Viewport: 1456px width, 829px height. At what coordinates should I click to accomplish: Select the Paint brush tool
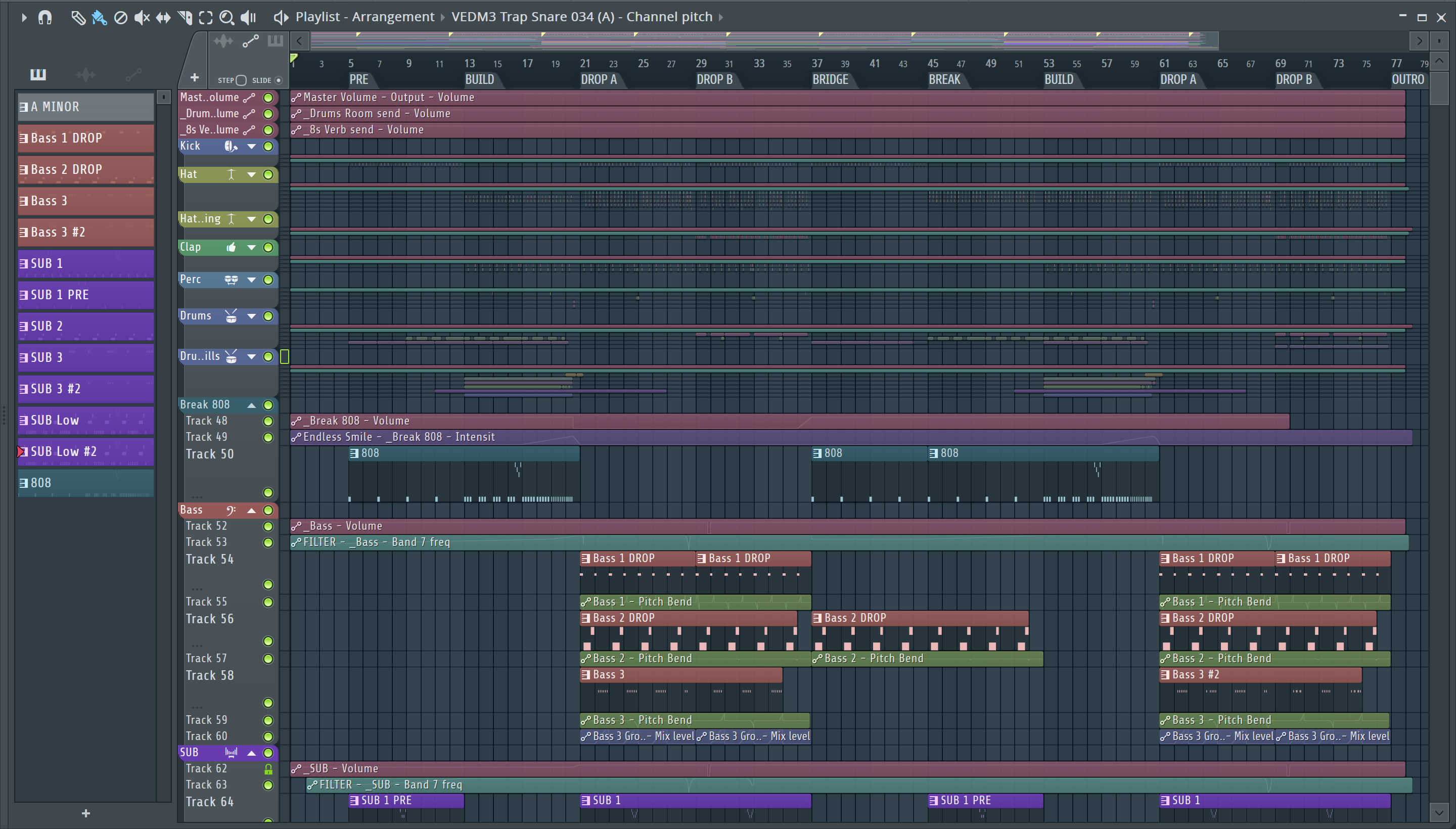pyautogui.click(x=99, y=18)
